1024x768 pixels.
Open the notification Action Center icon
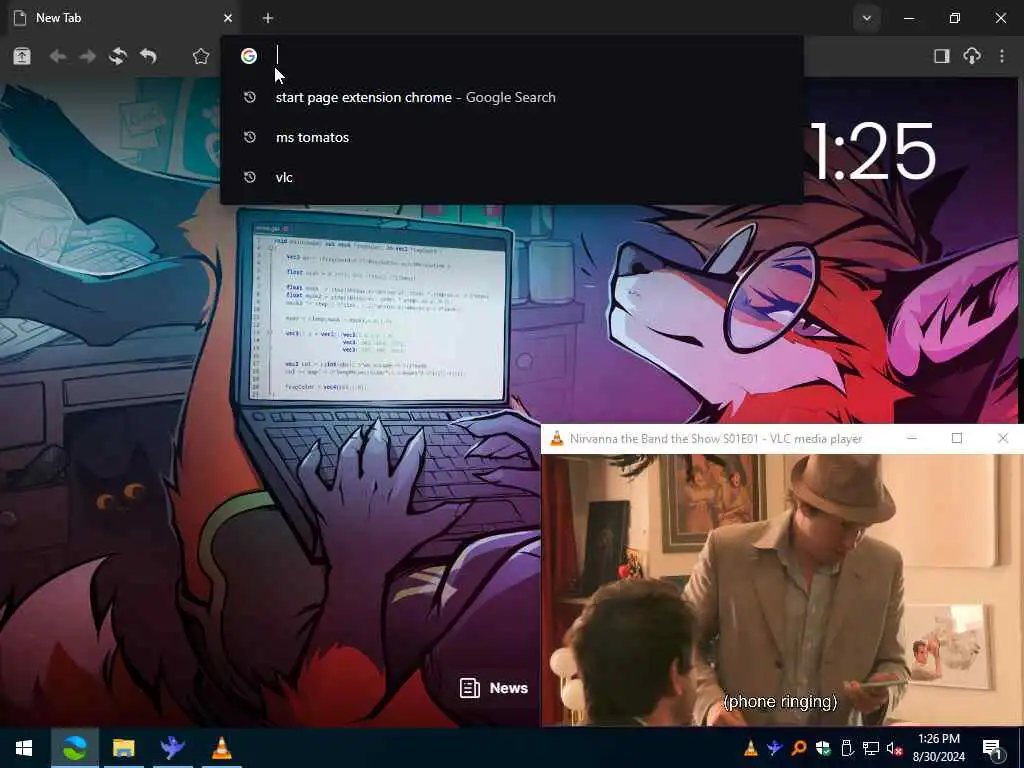pyautogui.click(x=993, y=748)
